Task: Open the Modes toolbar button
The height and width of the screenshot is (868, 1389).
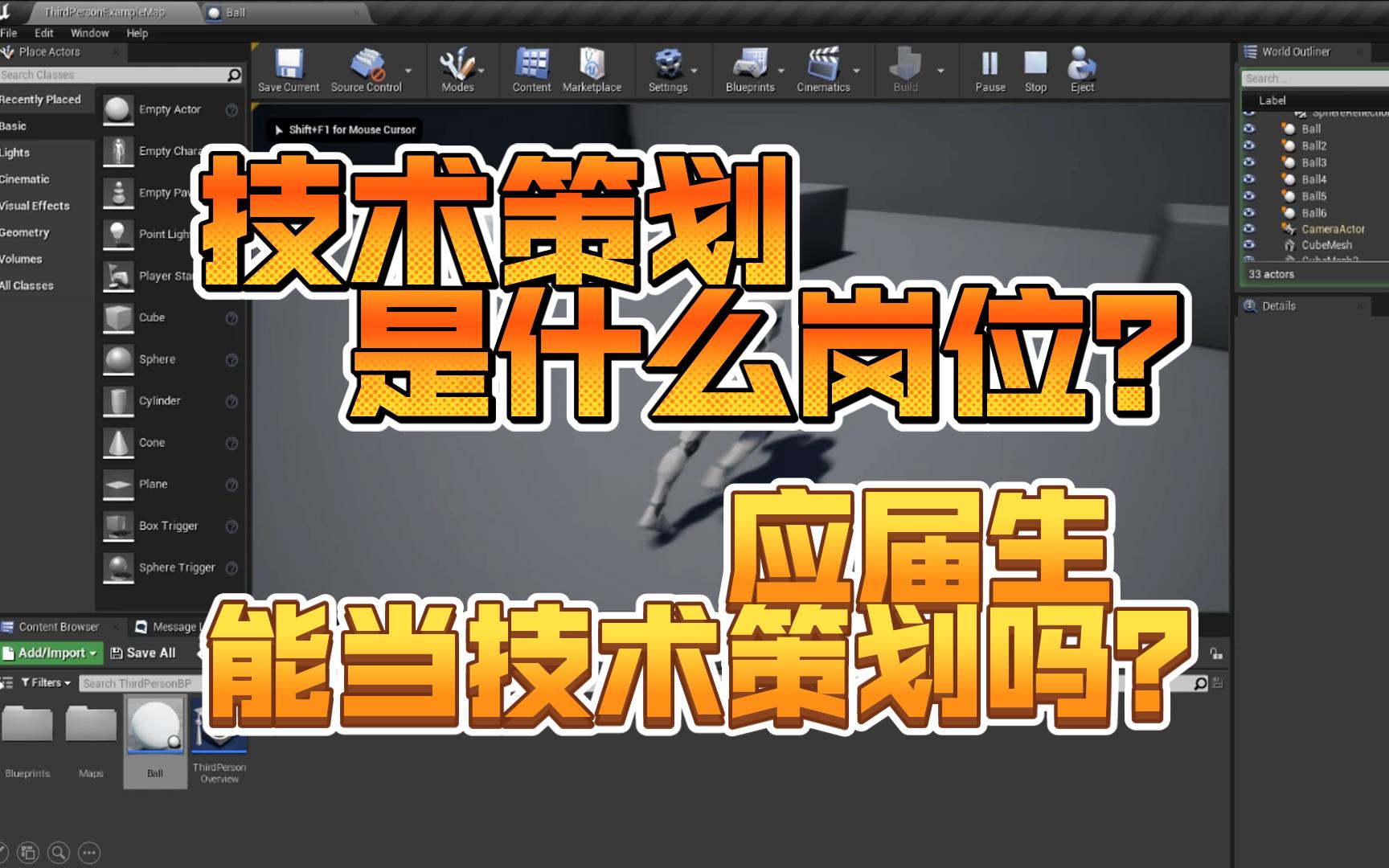Action: (457, 63)
